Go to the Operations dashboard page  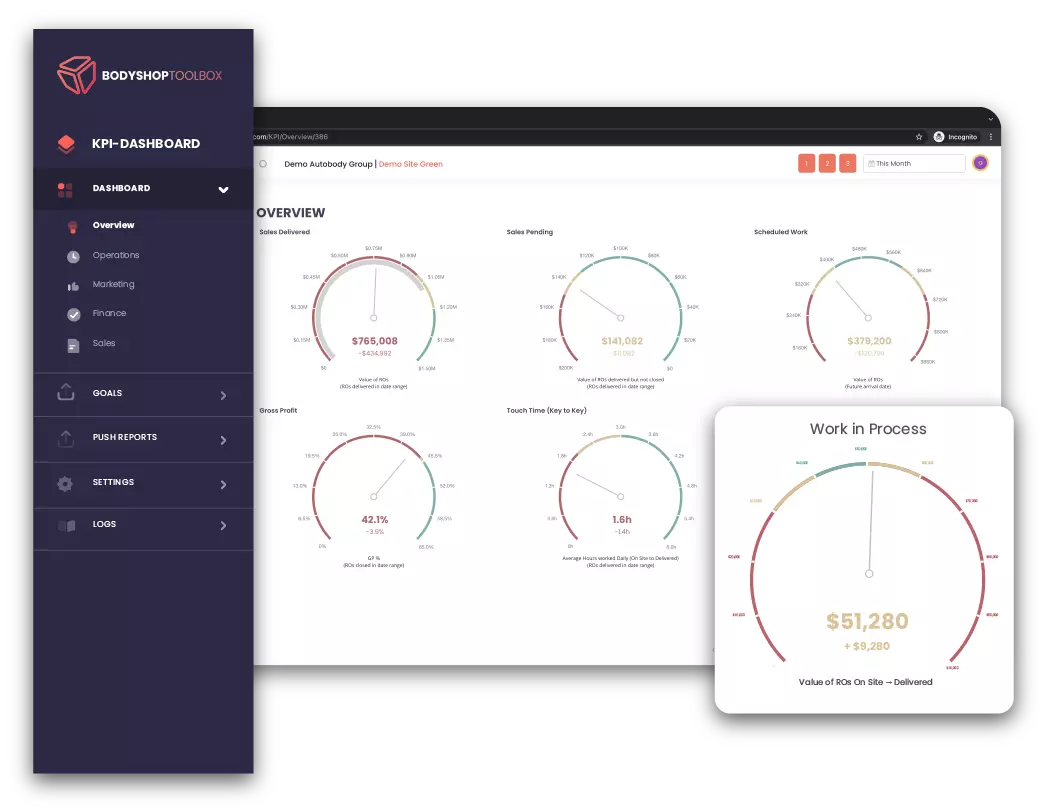pyautogui.click(x=116, y=256)
